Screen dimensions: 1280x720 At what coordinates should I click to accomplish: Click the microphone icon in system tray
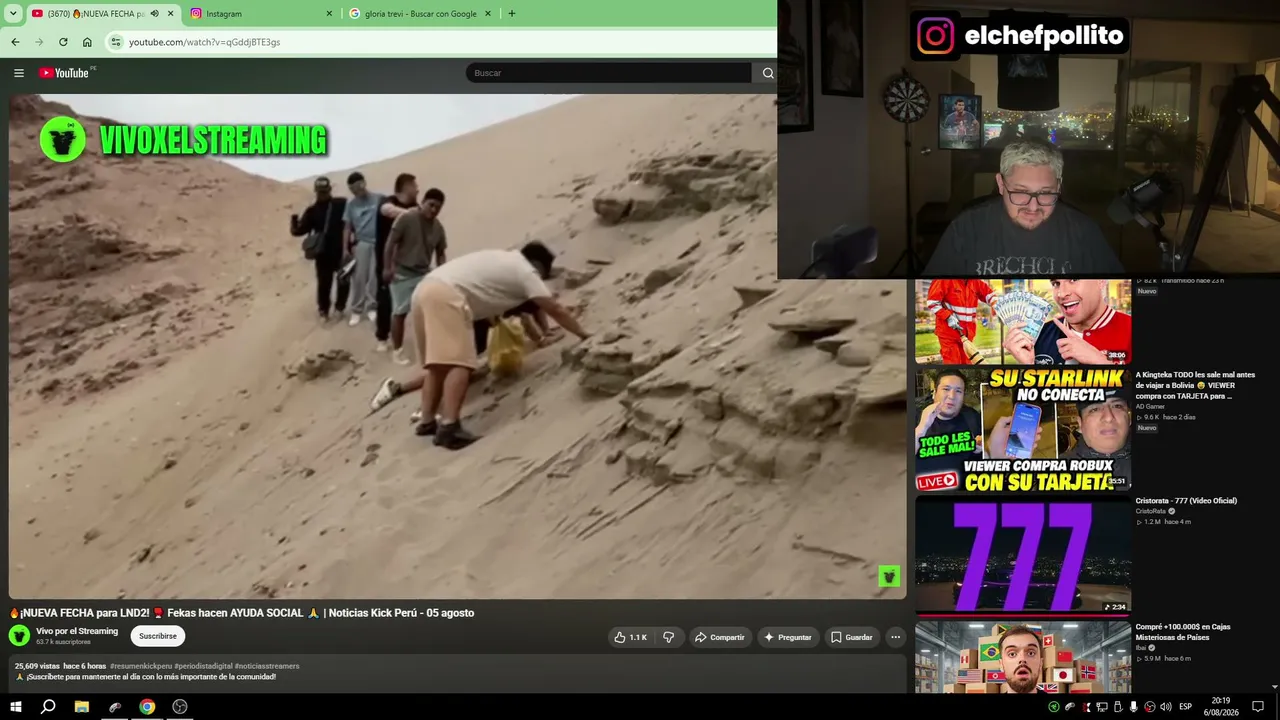click(1133, 707)
